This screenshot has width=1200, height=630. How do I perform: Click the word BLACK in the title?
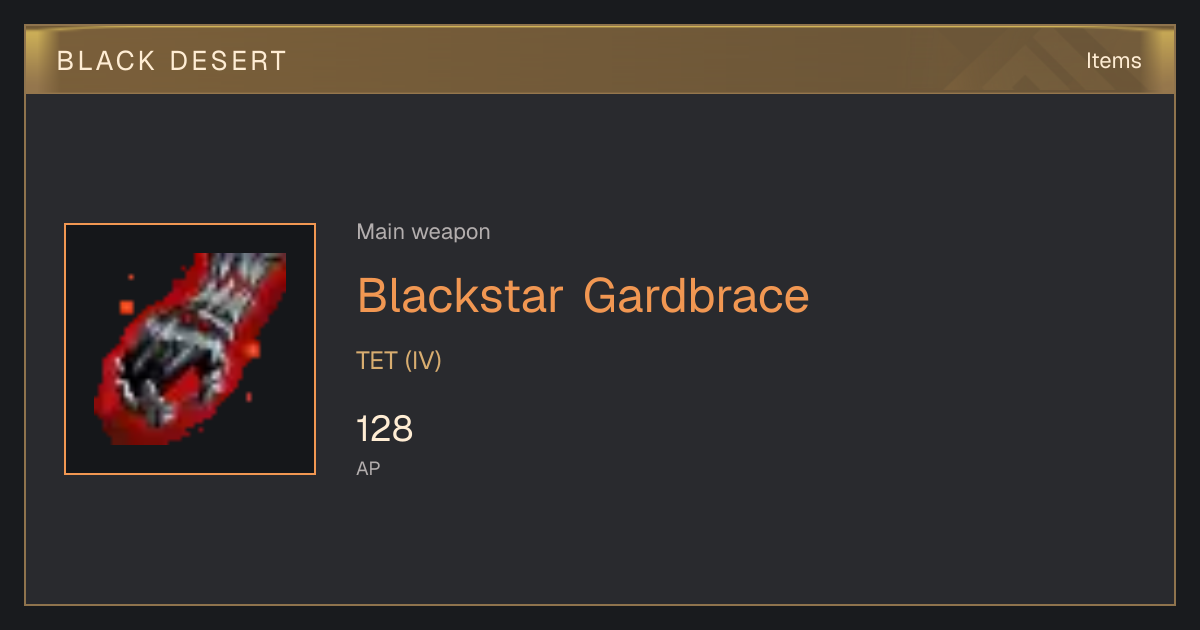(x=106, y=61)
